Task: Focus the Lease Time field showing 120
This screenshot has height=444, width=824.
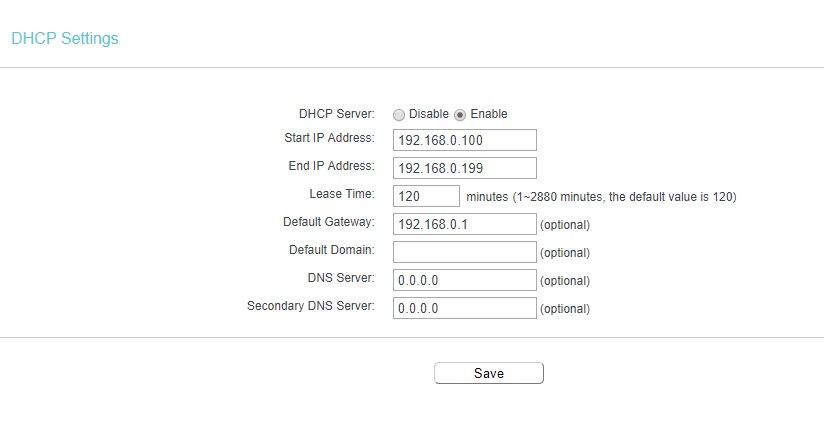Action: click(426, 196)
